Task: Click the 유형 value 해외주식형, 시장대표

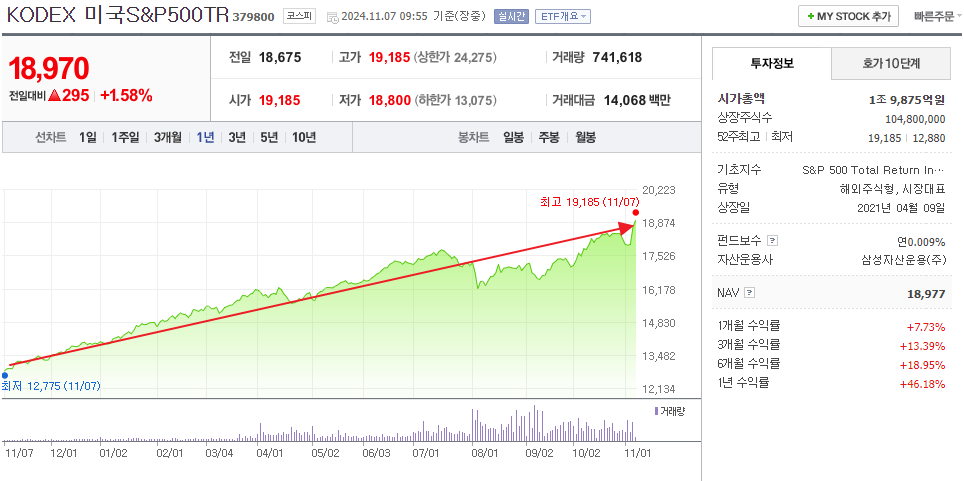Action: [892, 189]
